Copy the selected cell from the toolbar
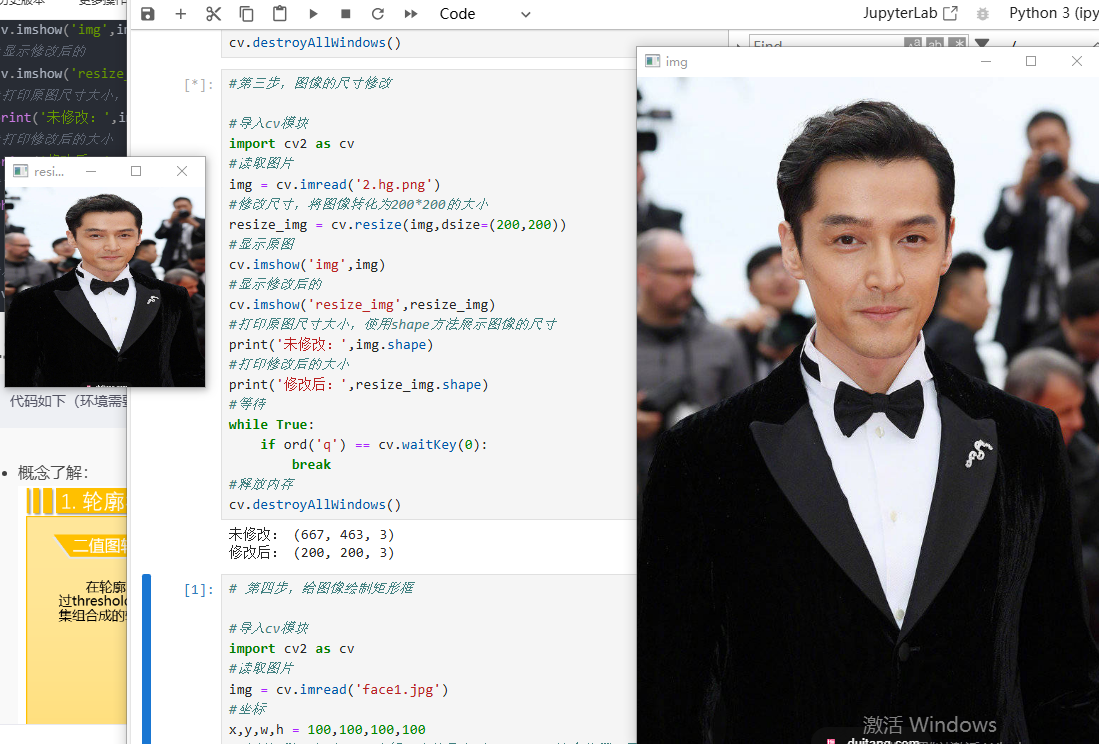Viewport: 1099px width, 744px height. pos(246,14)
